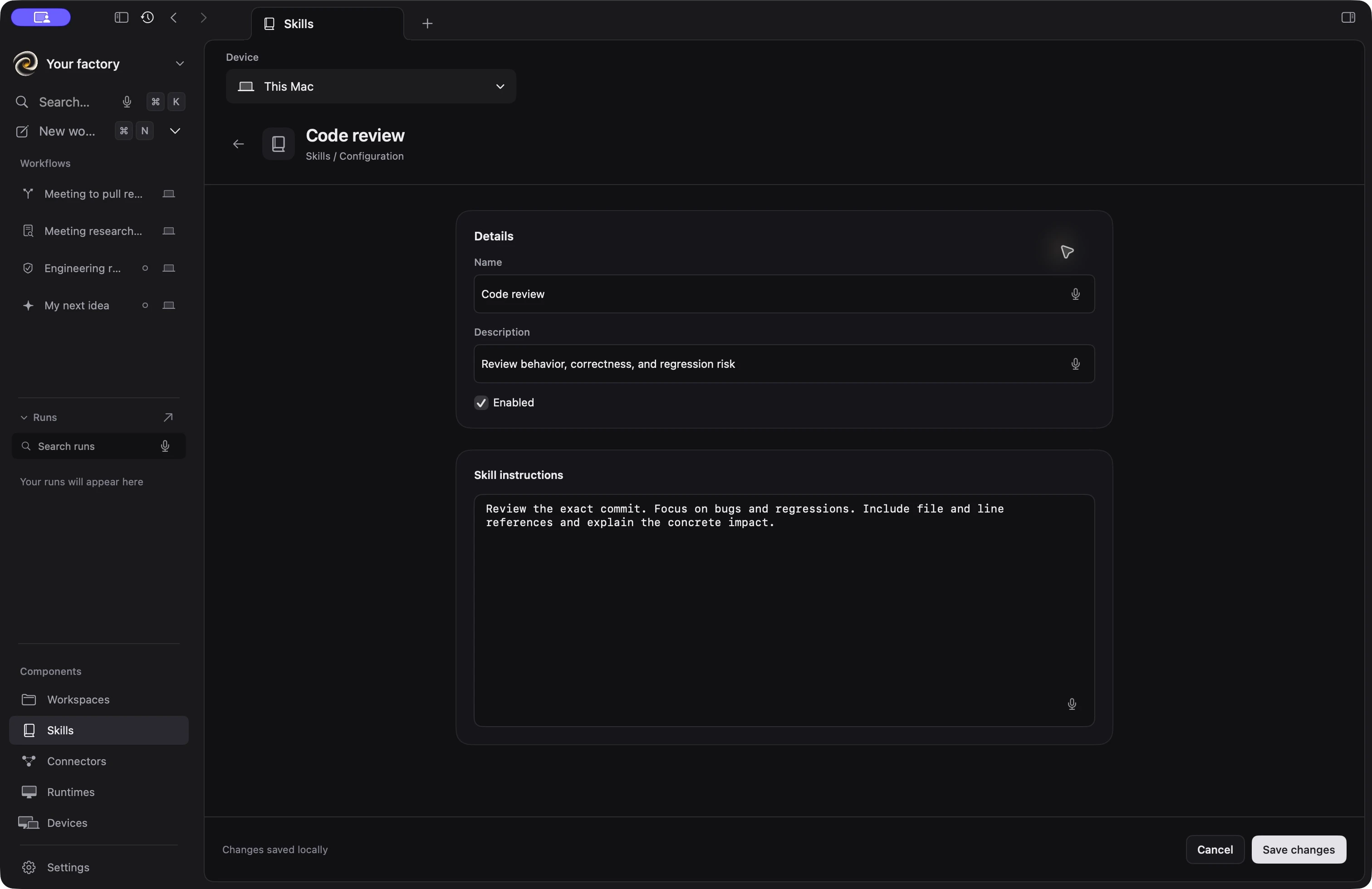The image size is (1372, 889).
Task: Activate microphone in the main Search field
Action: [x=127, y=102]
